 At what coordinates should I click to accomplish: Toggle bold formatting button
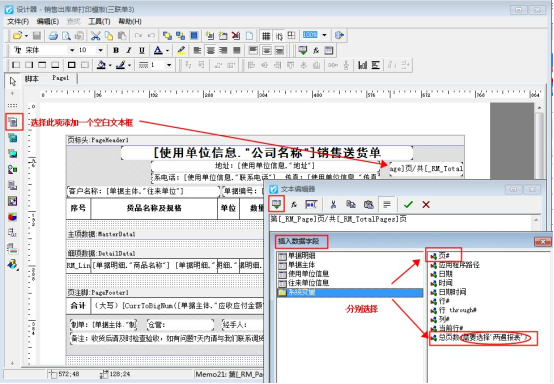[x=116, y=50]
